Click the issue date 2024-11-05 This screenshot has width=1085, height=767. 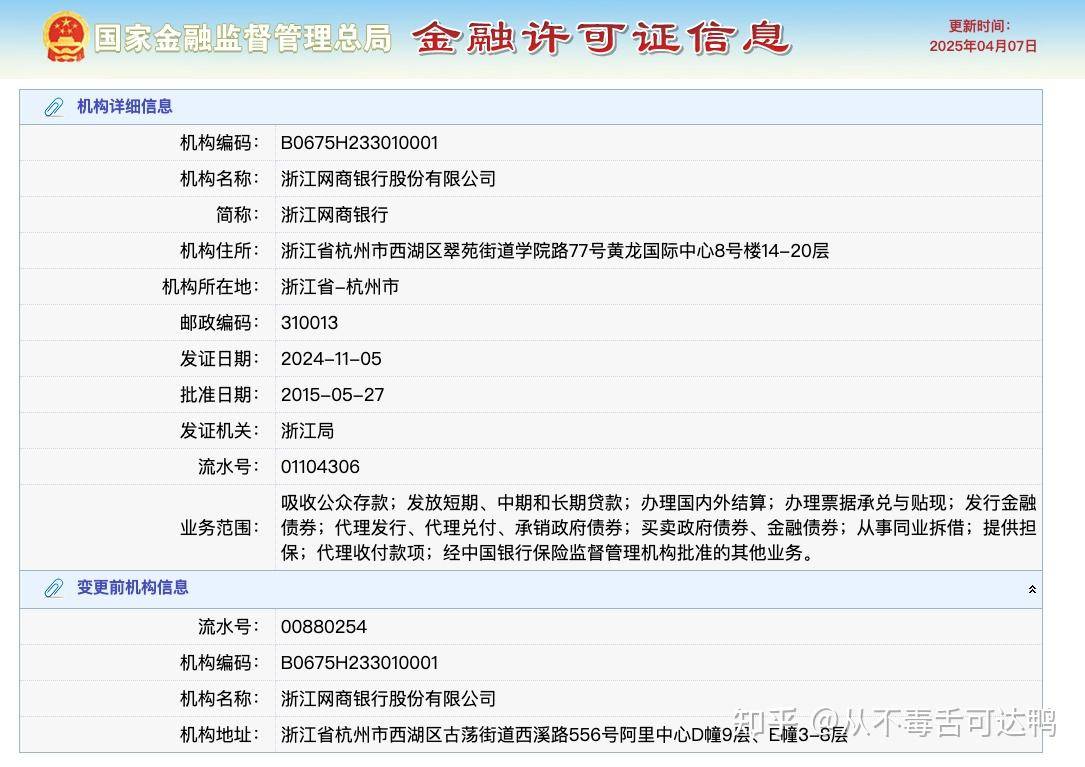[x=331, y=359]
